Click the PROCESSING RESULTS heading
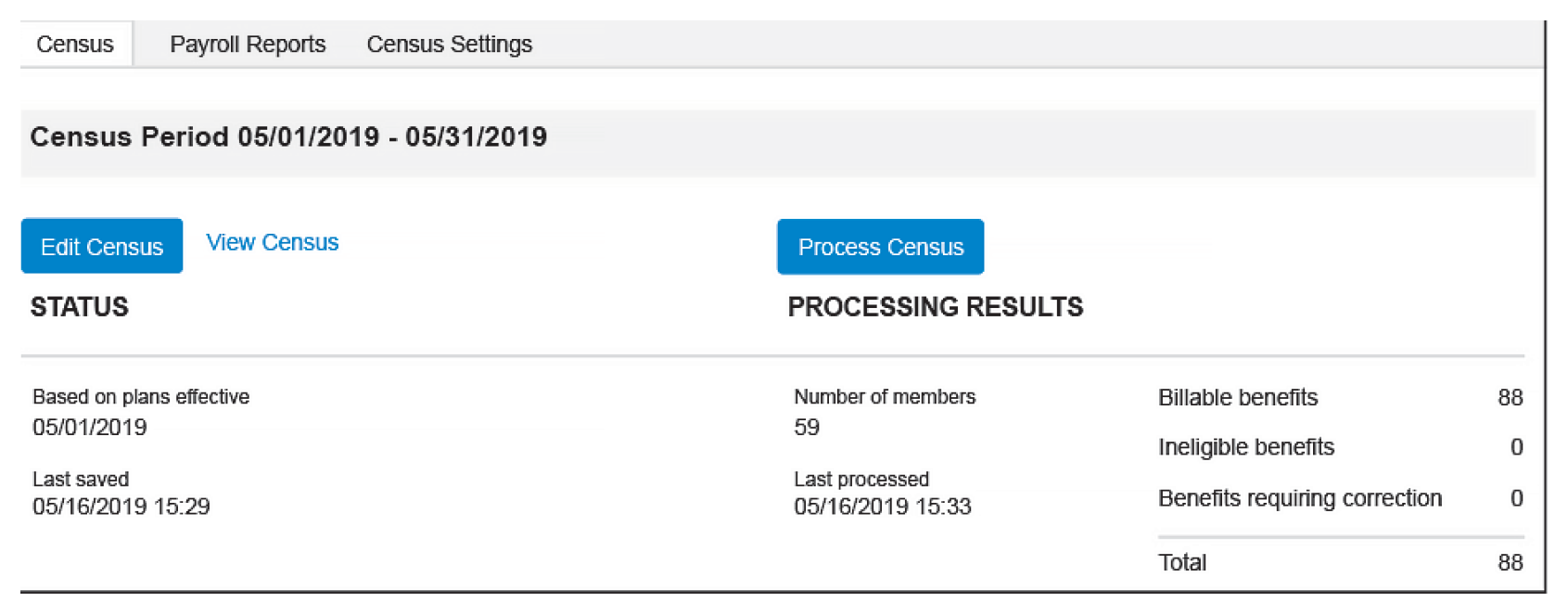The height and width of the screenshot is (616, 1568). (x=935, y=307)
